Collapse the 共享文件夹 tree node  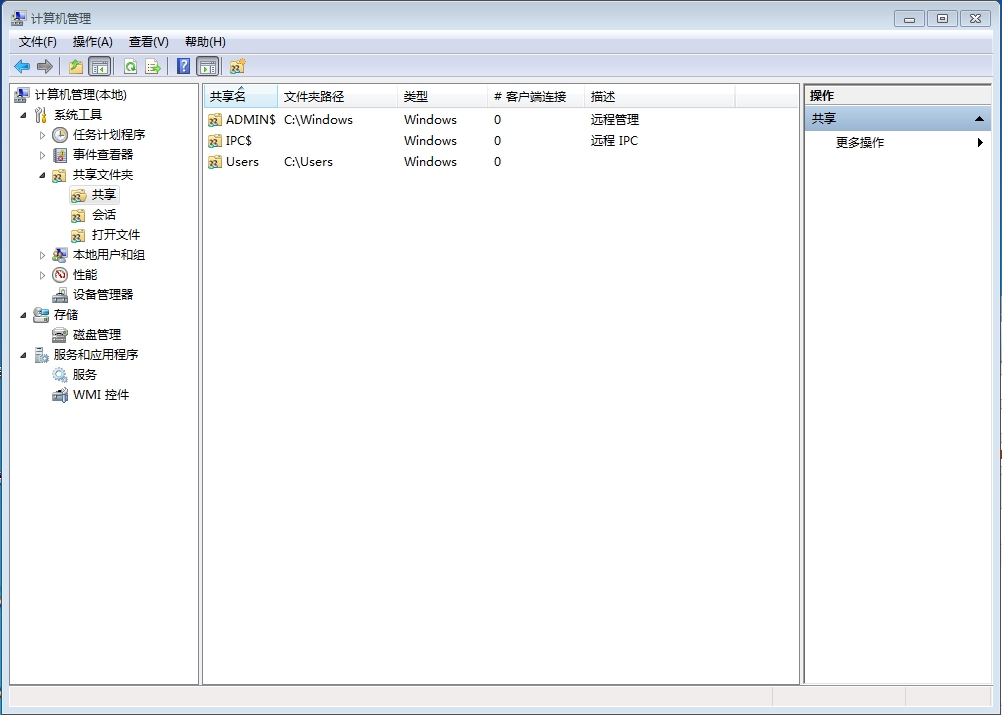click(42, 175)
